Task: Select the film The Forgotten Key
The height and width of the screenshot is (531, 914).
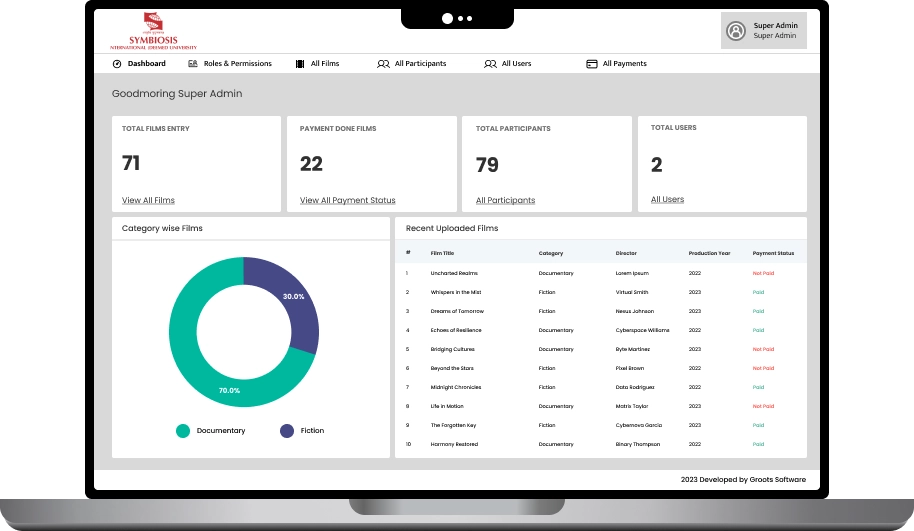Action: (453, 425)
